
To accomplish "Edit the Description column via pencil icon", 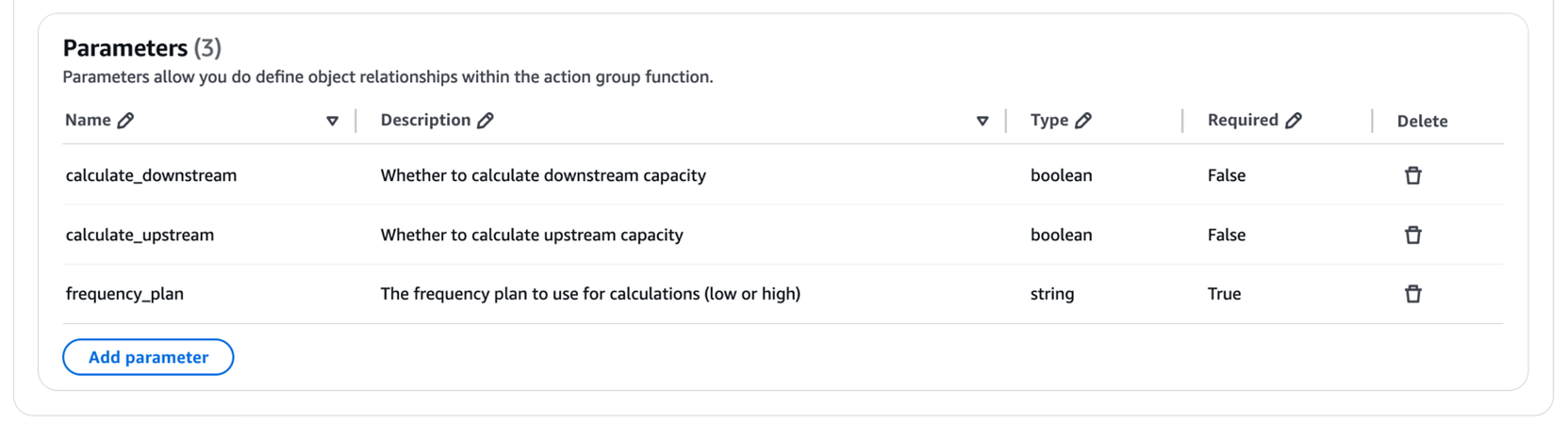I will point(486,121).
